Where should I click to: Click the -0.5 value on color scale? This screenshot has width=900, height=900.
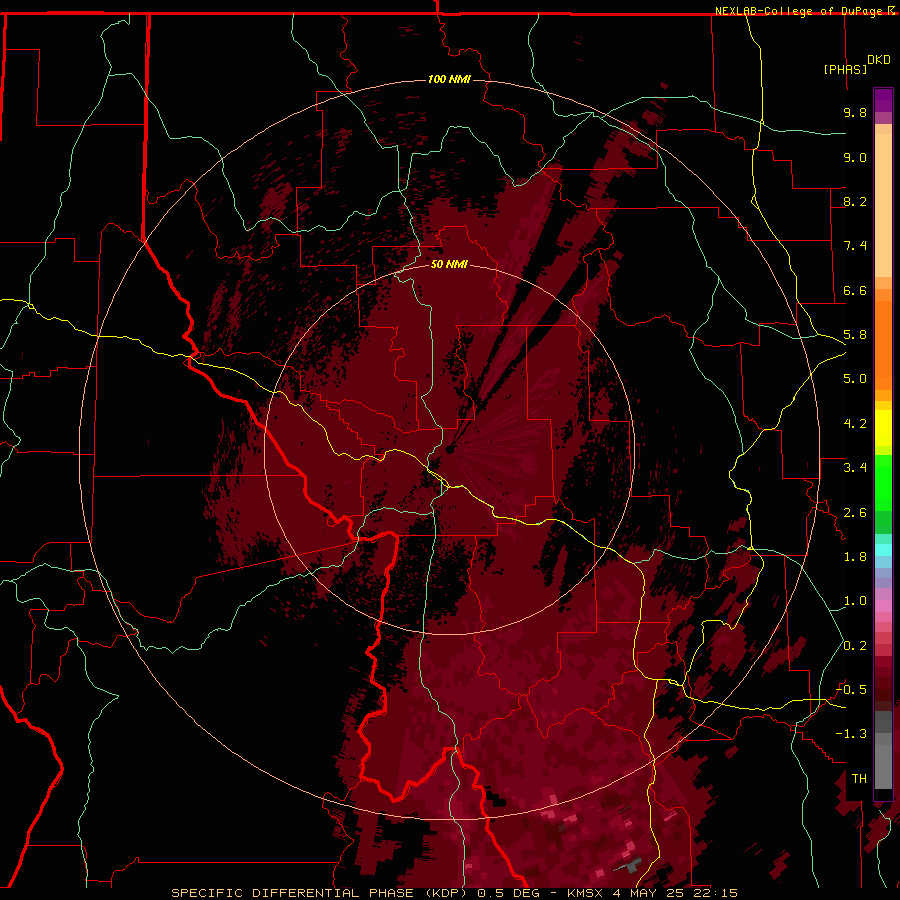click(x=851, y=690)
